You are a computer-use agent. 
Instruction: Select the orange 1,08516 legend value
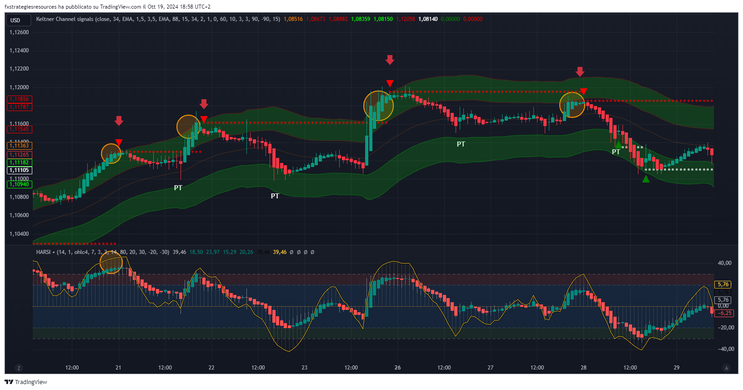(x=293, y=19)
